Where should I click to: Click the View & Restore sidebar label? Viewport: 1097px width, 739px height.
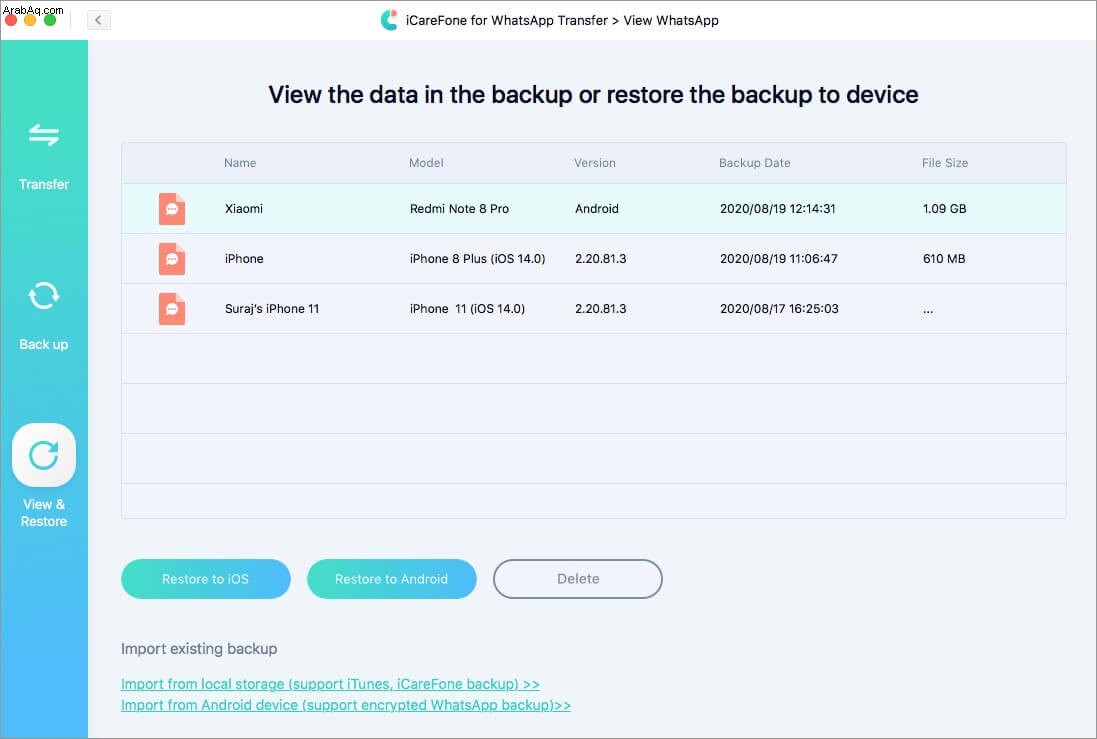click(x=43, y=512)
